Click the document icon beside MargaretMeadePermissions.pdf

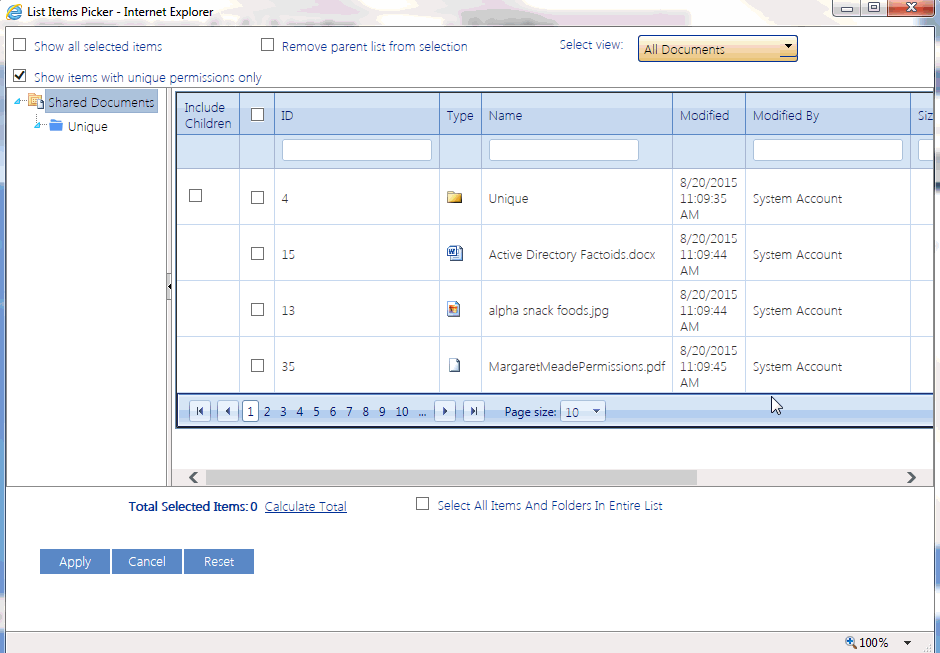tap(457, 365)
